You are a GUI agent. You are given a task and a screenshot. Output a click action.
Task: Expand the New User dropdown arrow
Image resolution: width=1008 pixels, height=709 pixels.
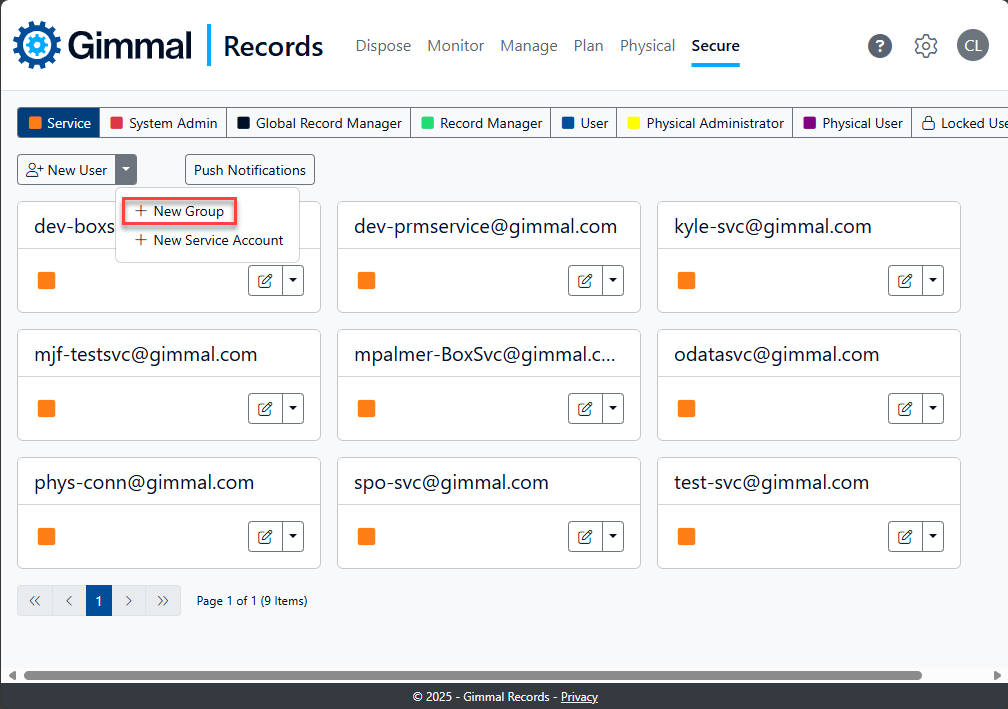coord(126,170)
